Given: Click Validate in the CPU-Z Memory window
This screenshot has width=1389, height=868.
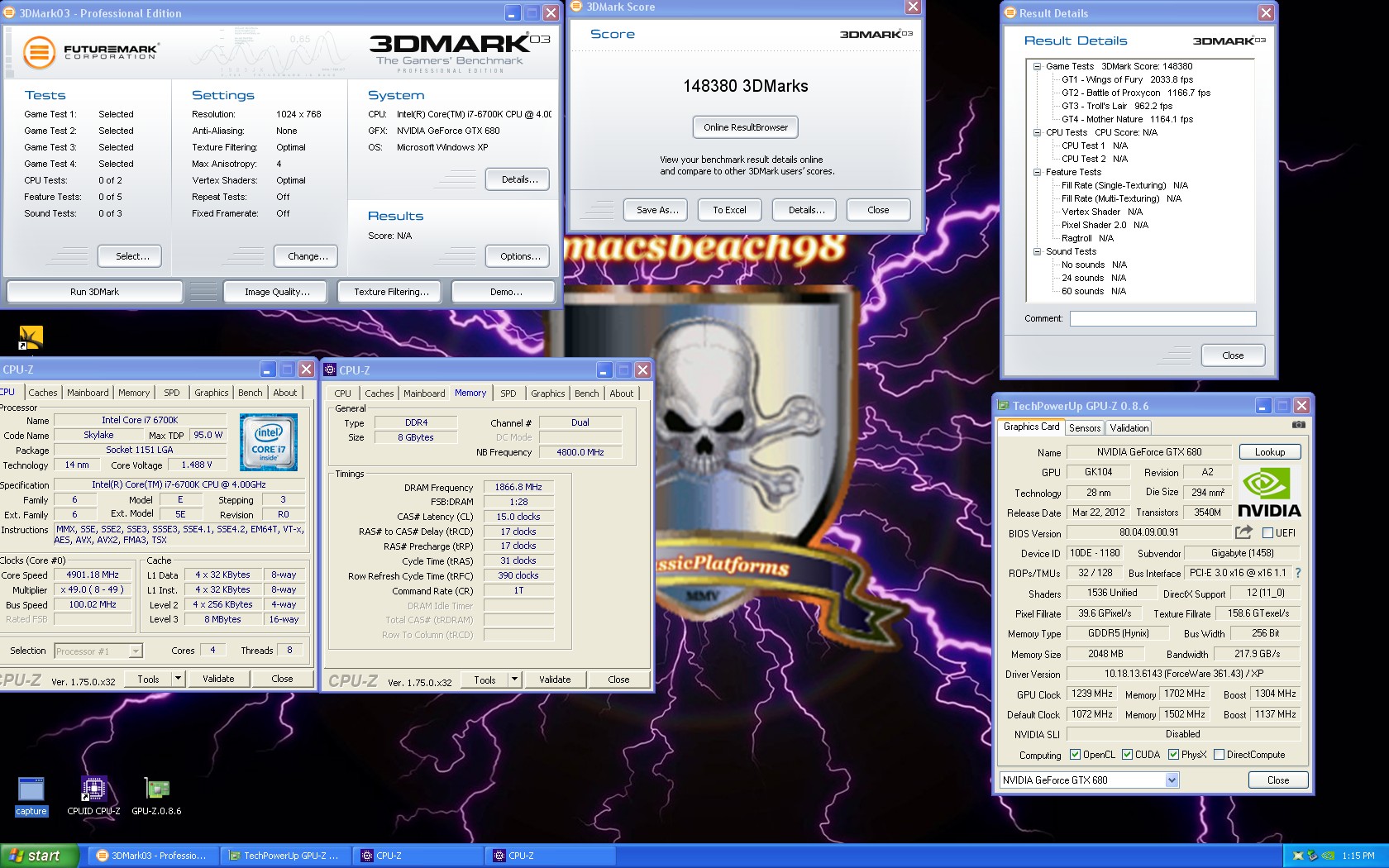Looking at the screenshot, I should click(556, 680).
